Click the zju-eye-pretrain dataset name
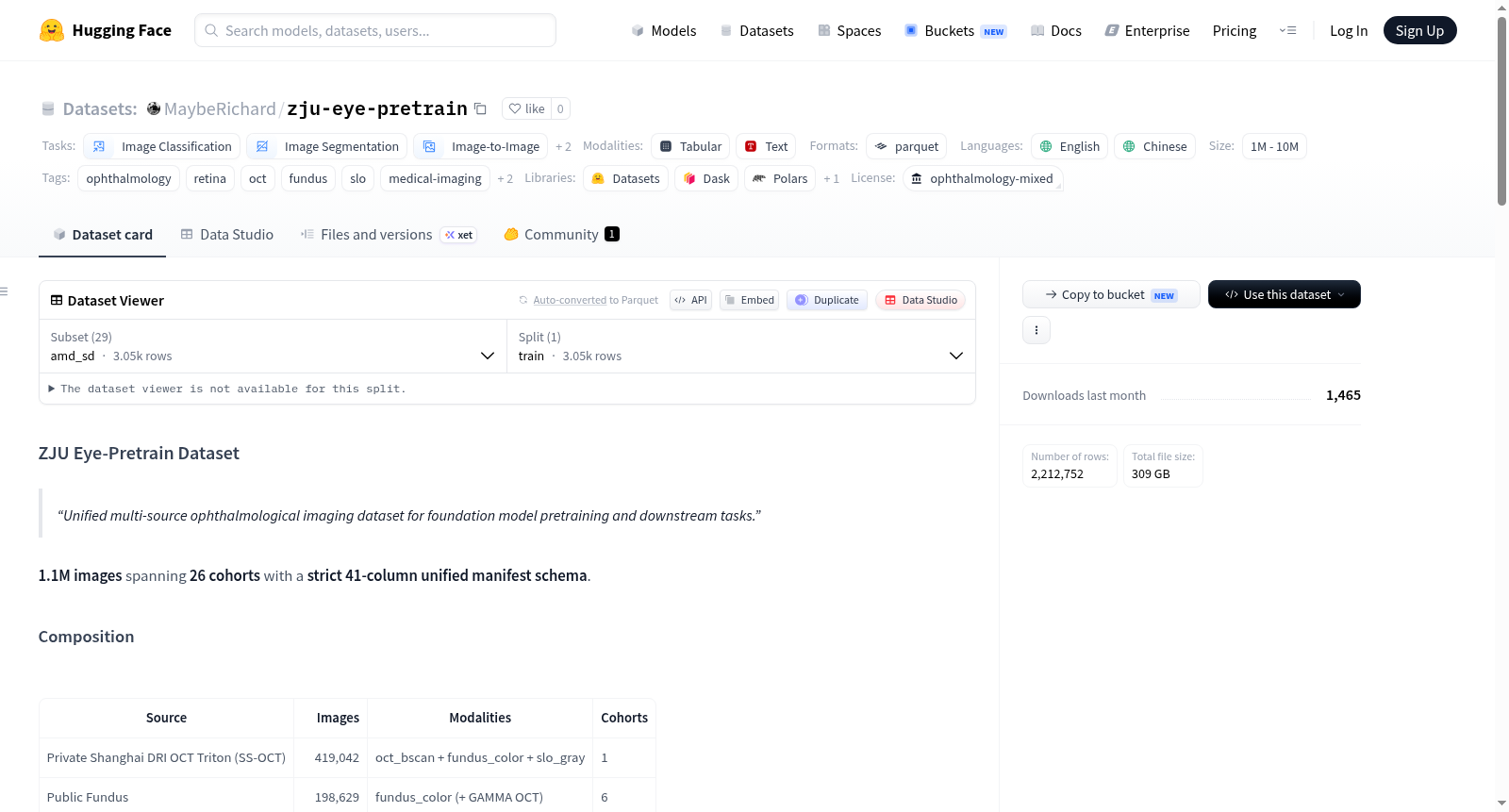 (x=377, y=108)
